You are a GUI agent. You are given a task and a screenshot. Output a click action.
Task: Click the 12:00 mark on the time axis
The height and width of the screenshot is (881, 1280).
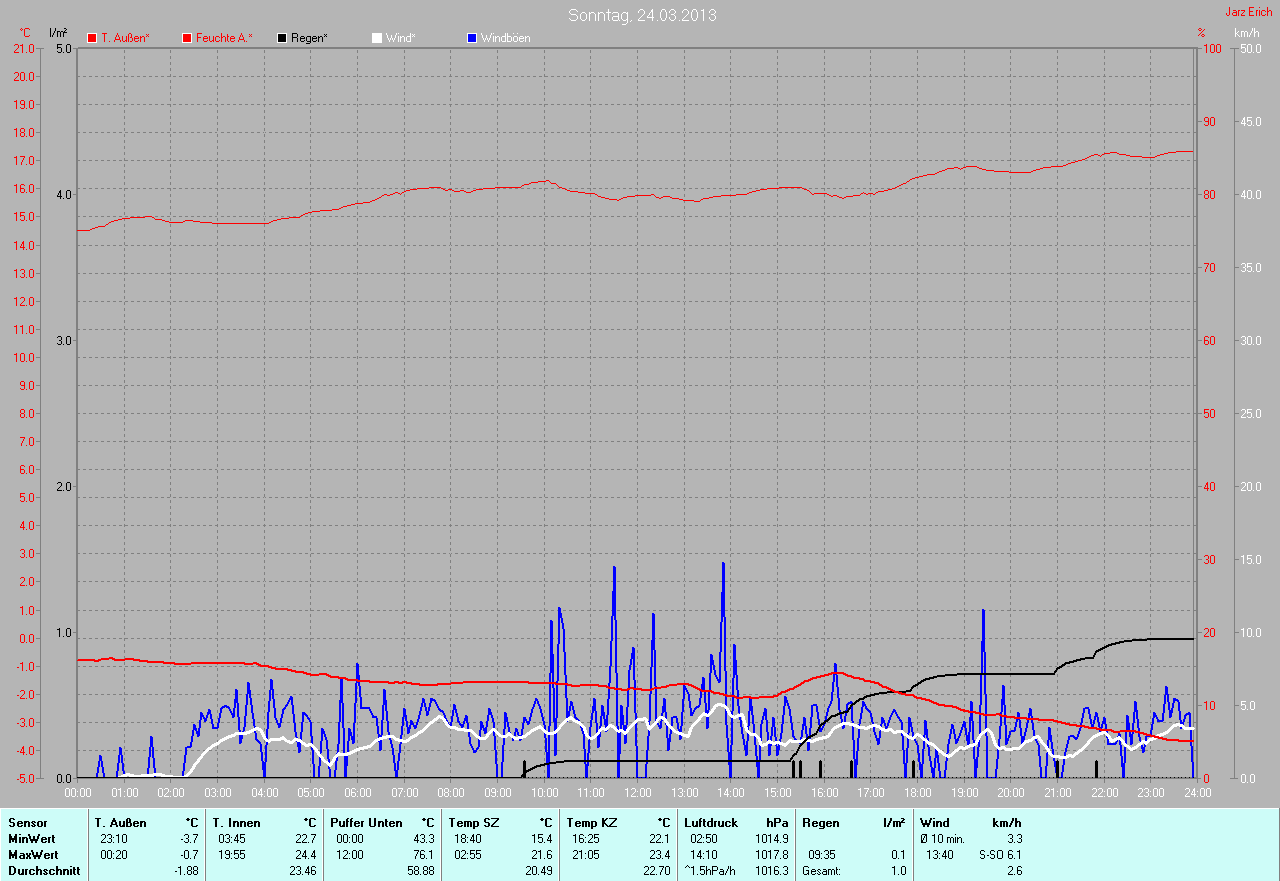tap(638, 793)
